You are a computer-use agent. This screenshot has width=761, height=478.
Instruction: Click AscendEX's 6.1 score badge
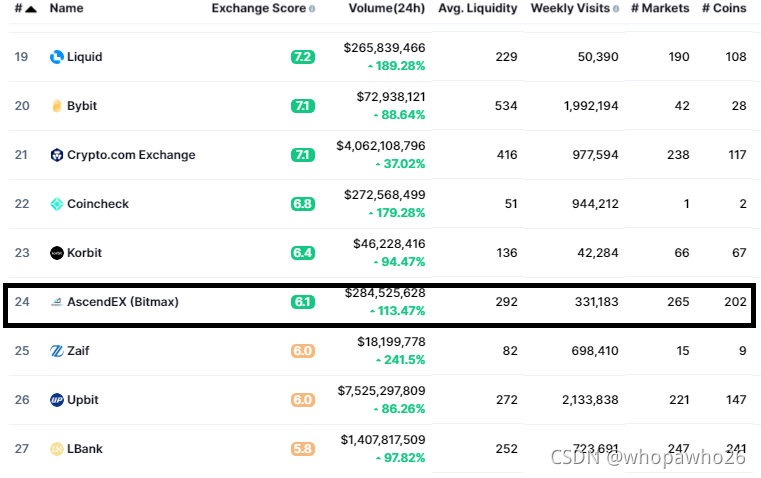[x=303, y=302]
